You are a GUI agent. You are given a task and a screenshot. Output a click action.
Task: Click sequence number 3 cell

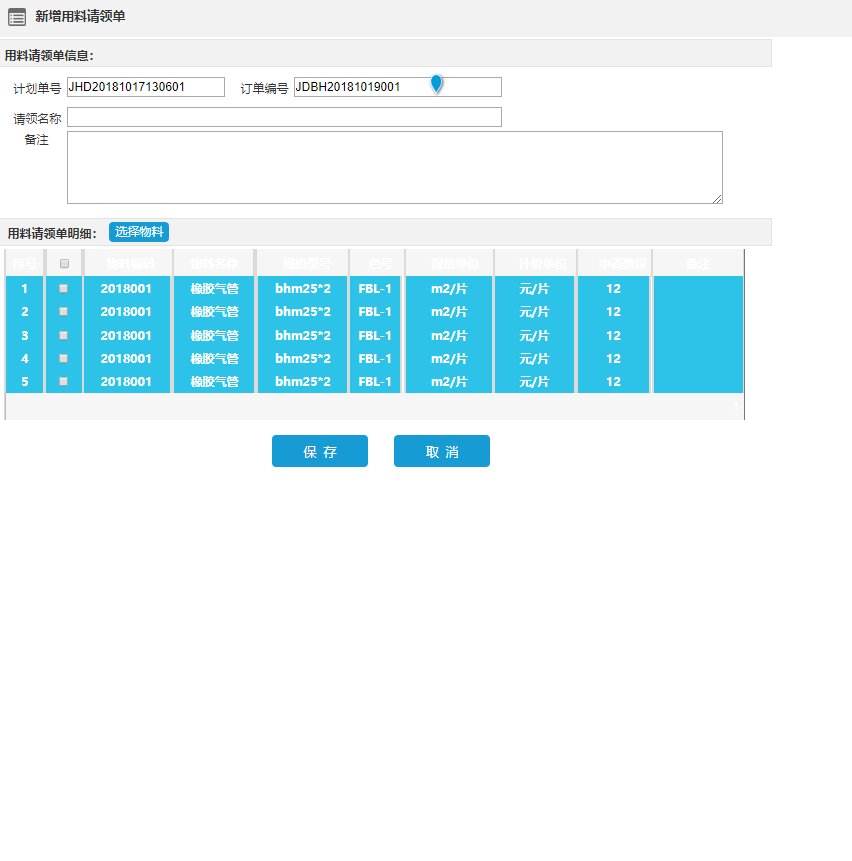[25, 336]
